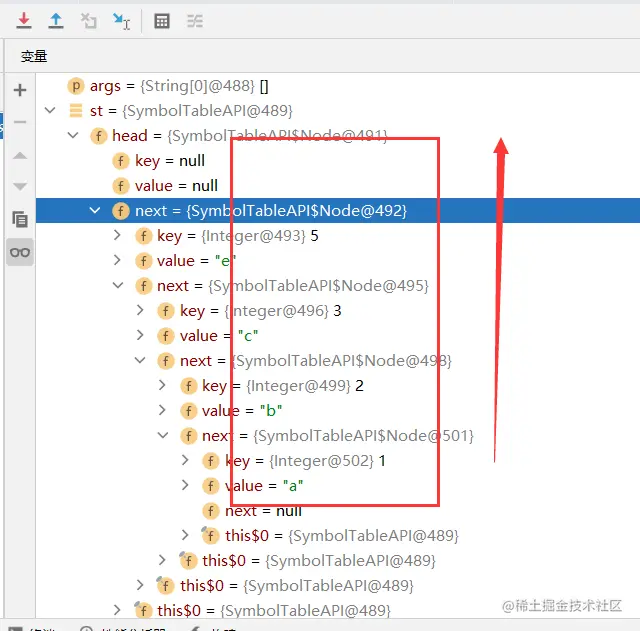
Task: Collapse the selected next Node@492 row
Action: click(95, 211)
